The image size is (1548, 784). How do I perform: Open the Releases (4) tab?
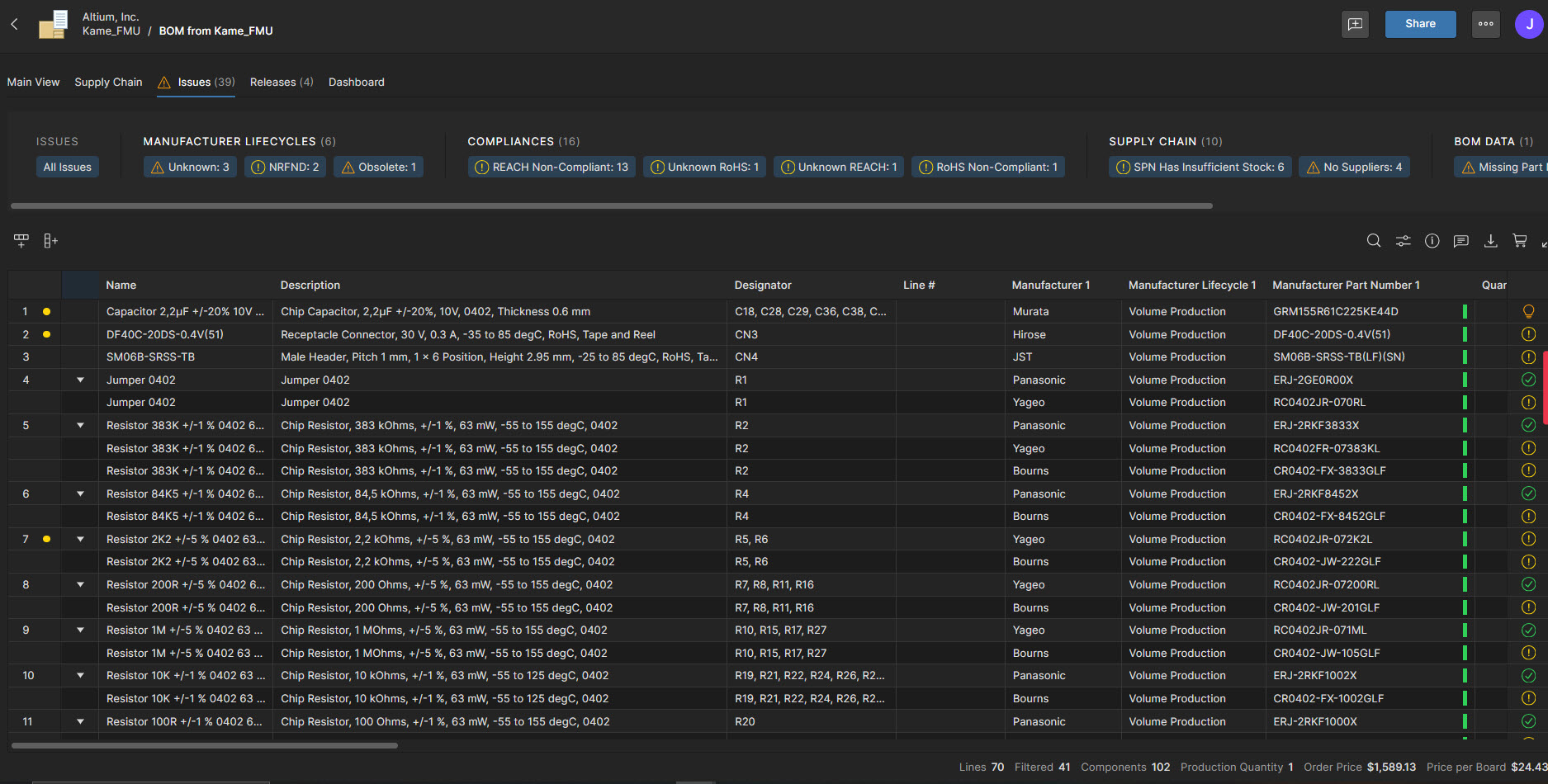coord(282,82)
